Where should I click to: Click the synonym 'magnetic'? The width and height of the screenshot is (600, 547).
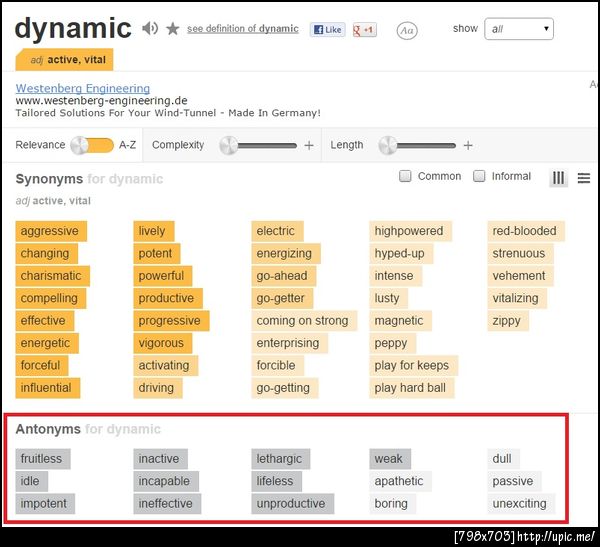pyautogui.click(x=401, y=320)
